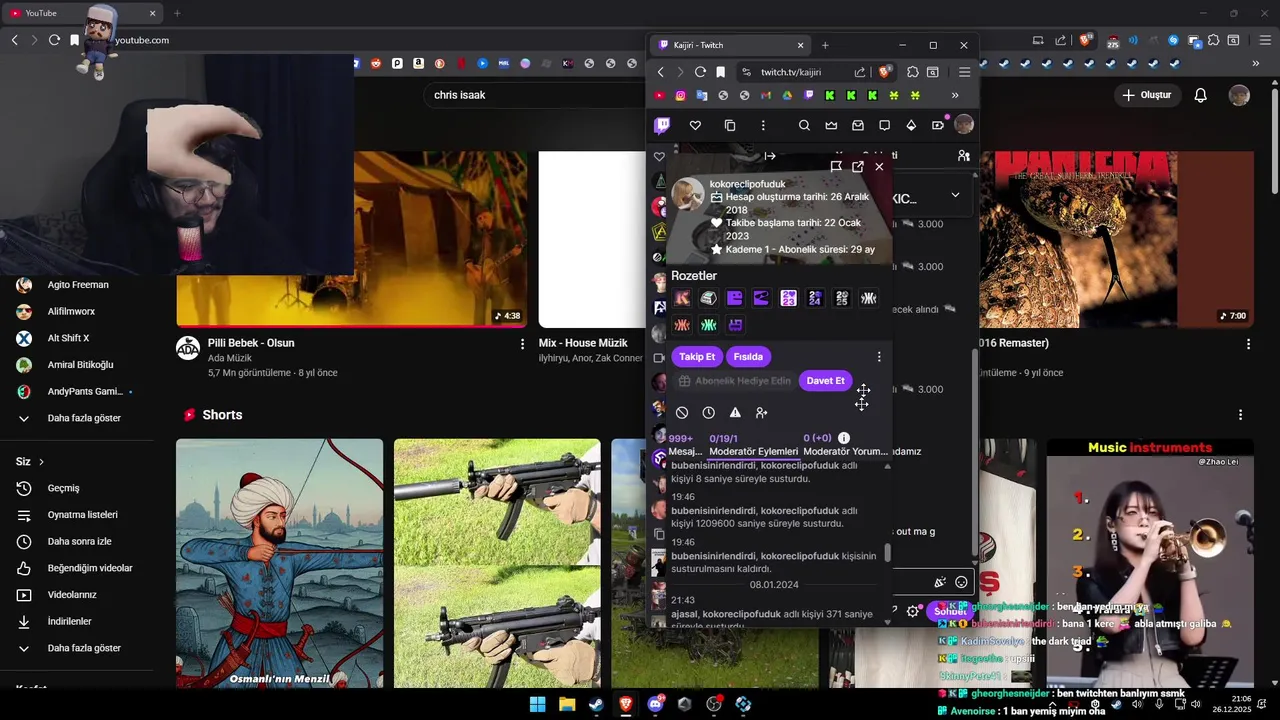
Task: Switch to the Kaijiri - Twitch tab
Action: tap(730, 45)
